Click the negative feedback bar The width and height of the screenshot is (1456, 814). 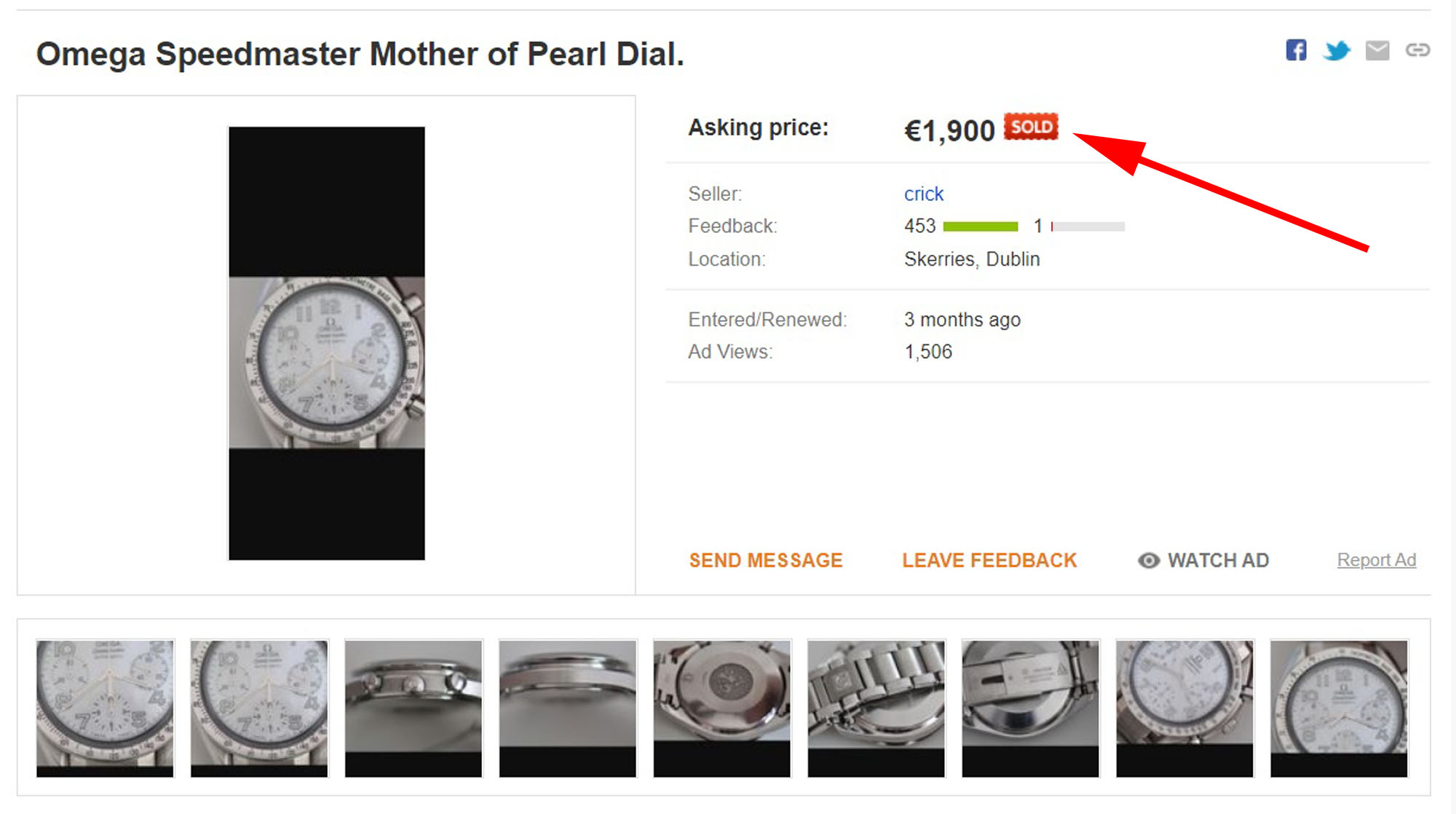point(1088,226)
